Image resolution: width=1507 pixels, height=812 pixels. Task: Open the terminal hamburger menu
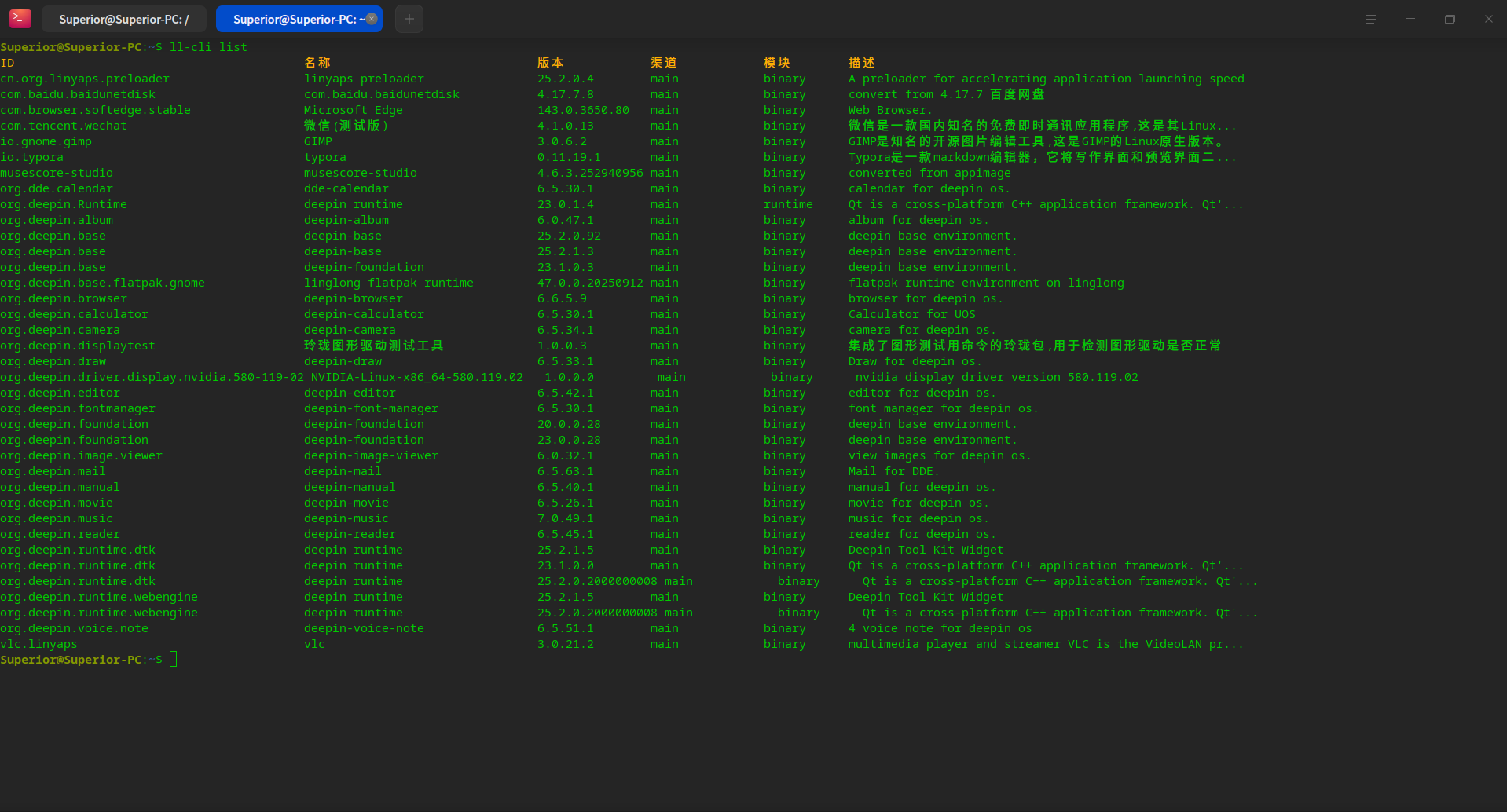coord(1371,19)
